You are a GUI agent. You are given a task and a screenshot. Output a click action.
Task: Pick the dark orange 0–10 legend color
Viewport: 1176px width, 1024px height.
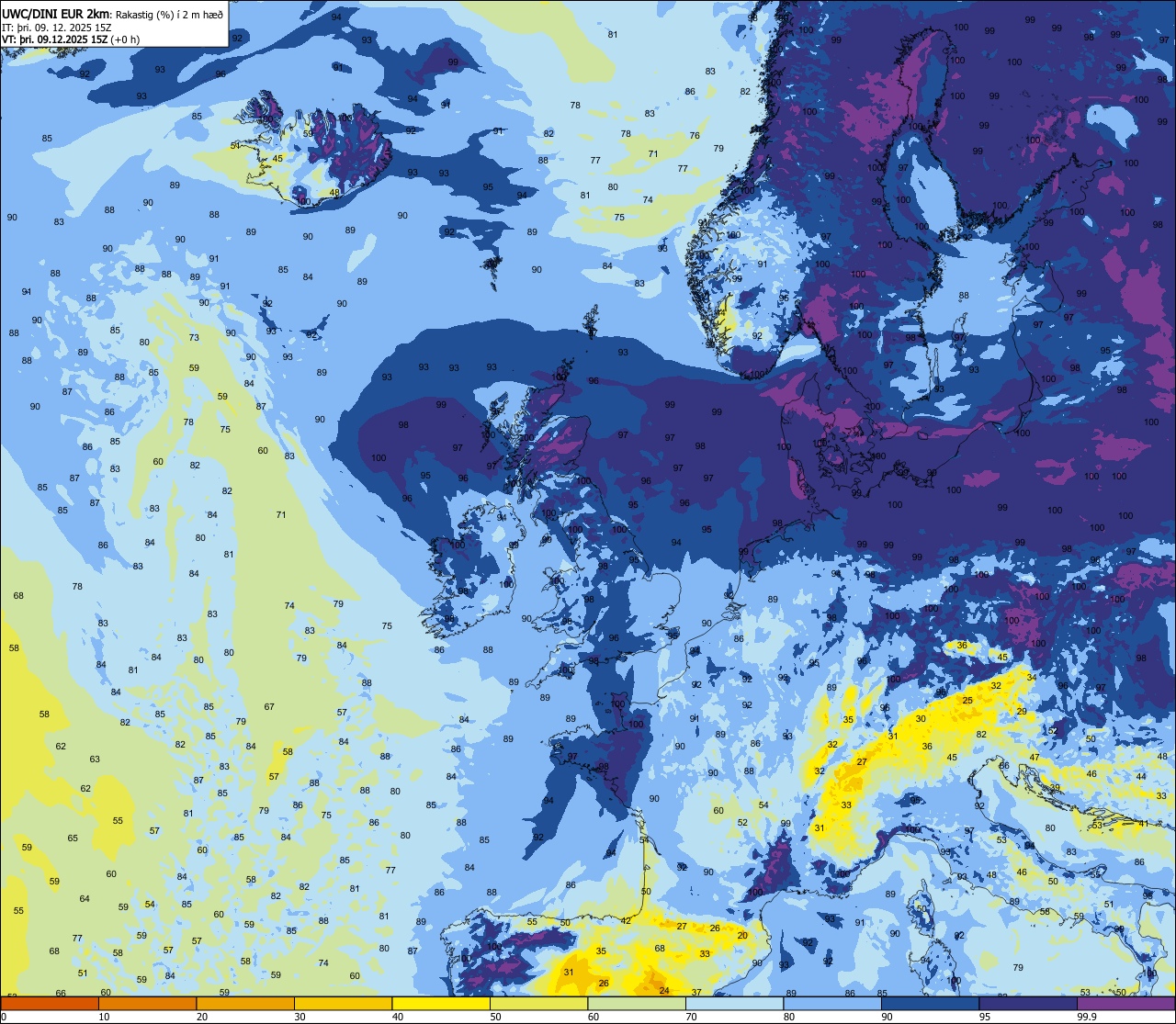click(50, 1003)
